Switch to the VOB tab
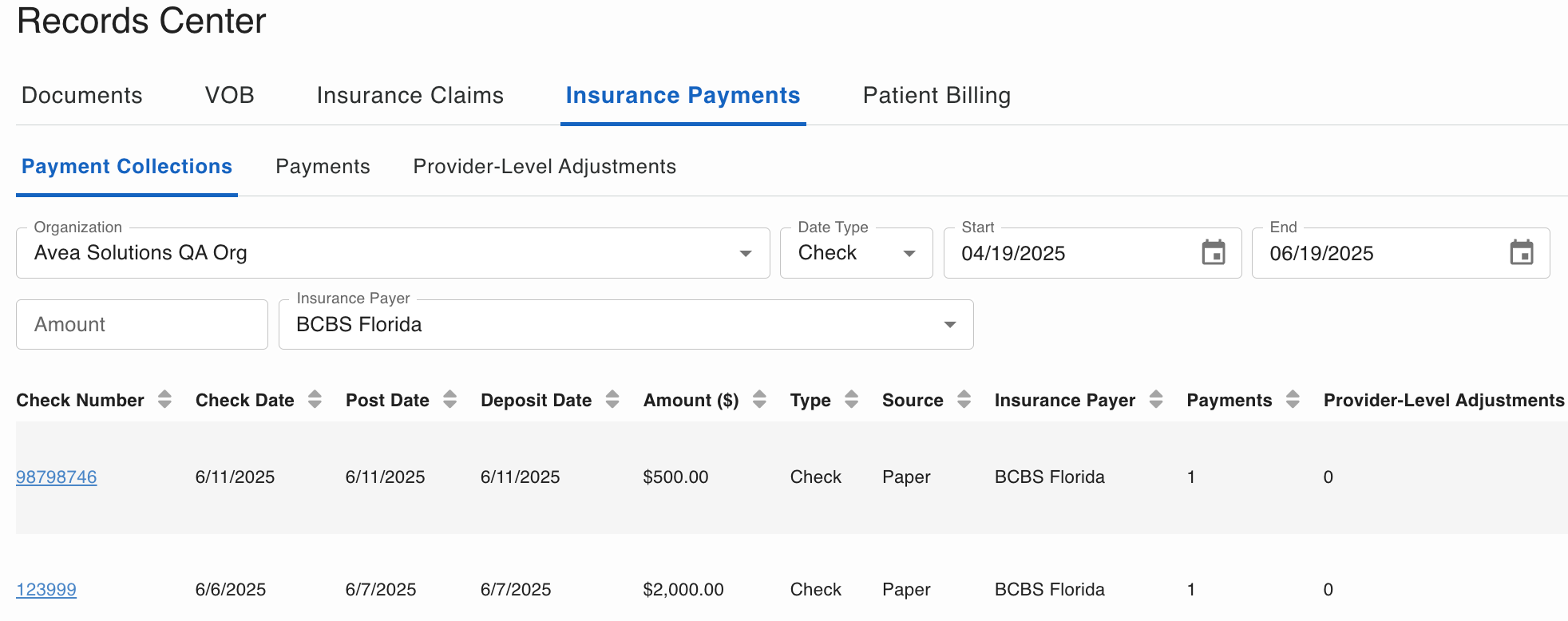1568x621 pixels. tap(230, 96)
